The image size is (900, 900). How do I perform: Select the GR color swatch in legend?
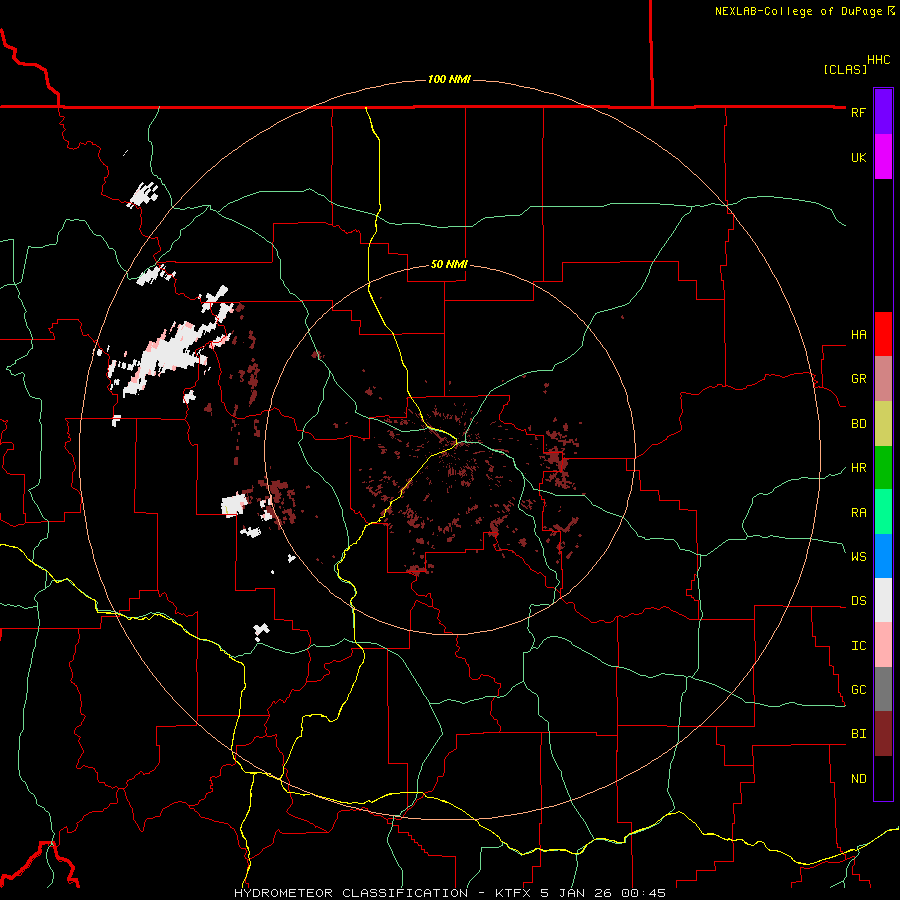pos(883,379)
